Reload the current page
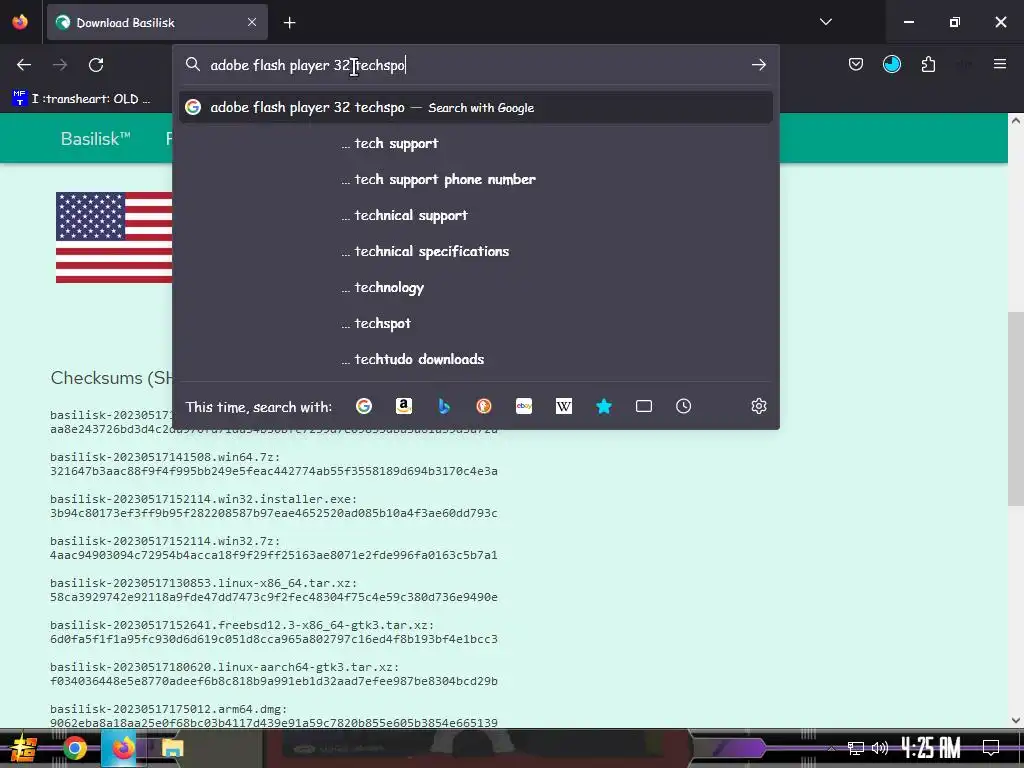1024x768 pixels. point(96,65)
